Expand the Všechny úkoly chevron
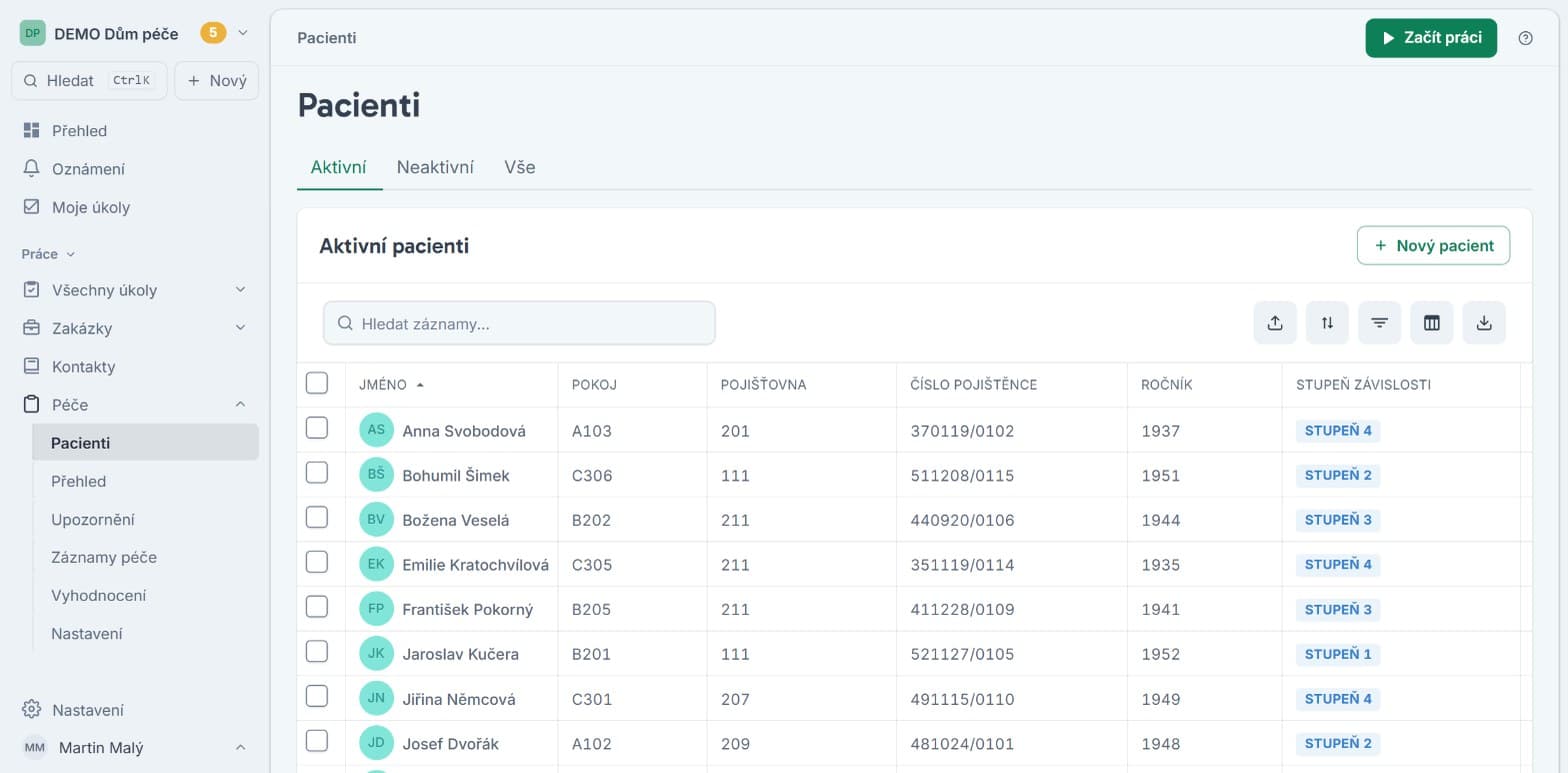 click(x=240, y=290)
